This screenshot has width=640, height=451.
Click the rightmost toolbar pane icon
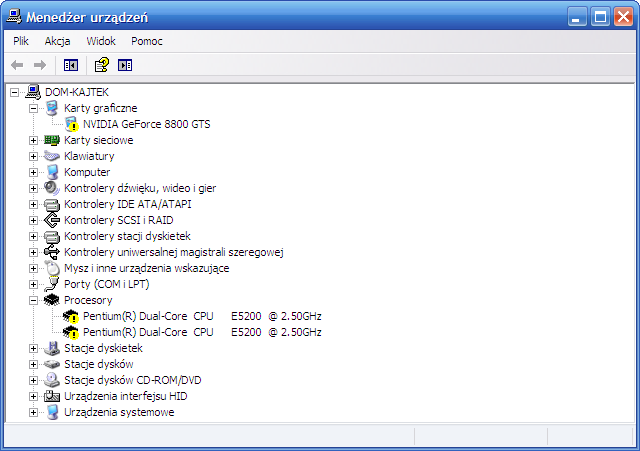point(125,65)
